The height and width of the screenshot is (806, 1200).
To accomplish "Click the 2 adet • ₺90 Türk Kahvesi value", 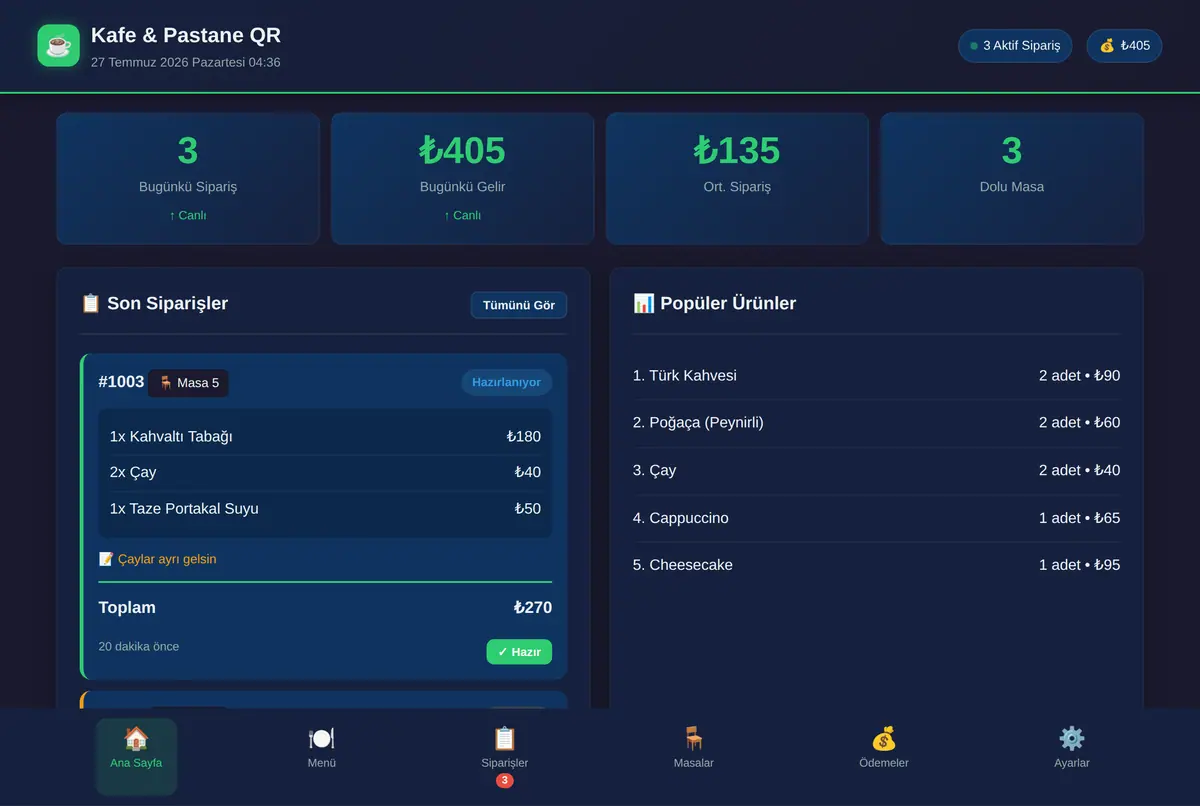I will point(1079,375).
